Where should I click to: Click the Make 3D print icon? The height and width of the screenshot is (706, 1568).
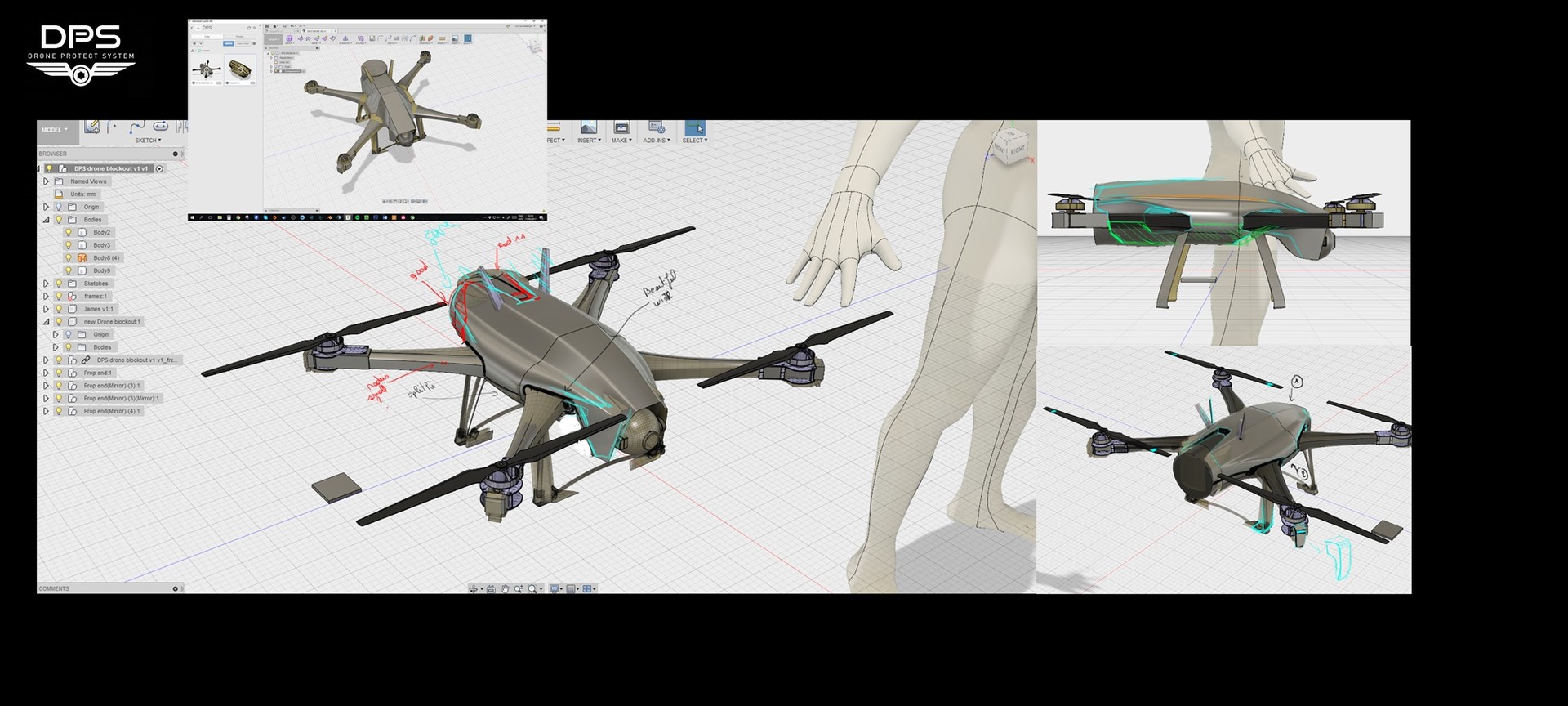pyautogui.click(x=621, y=127)
